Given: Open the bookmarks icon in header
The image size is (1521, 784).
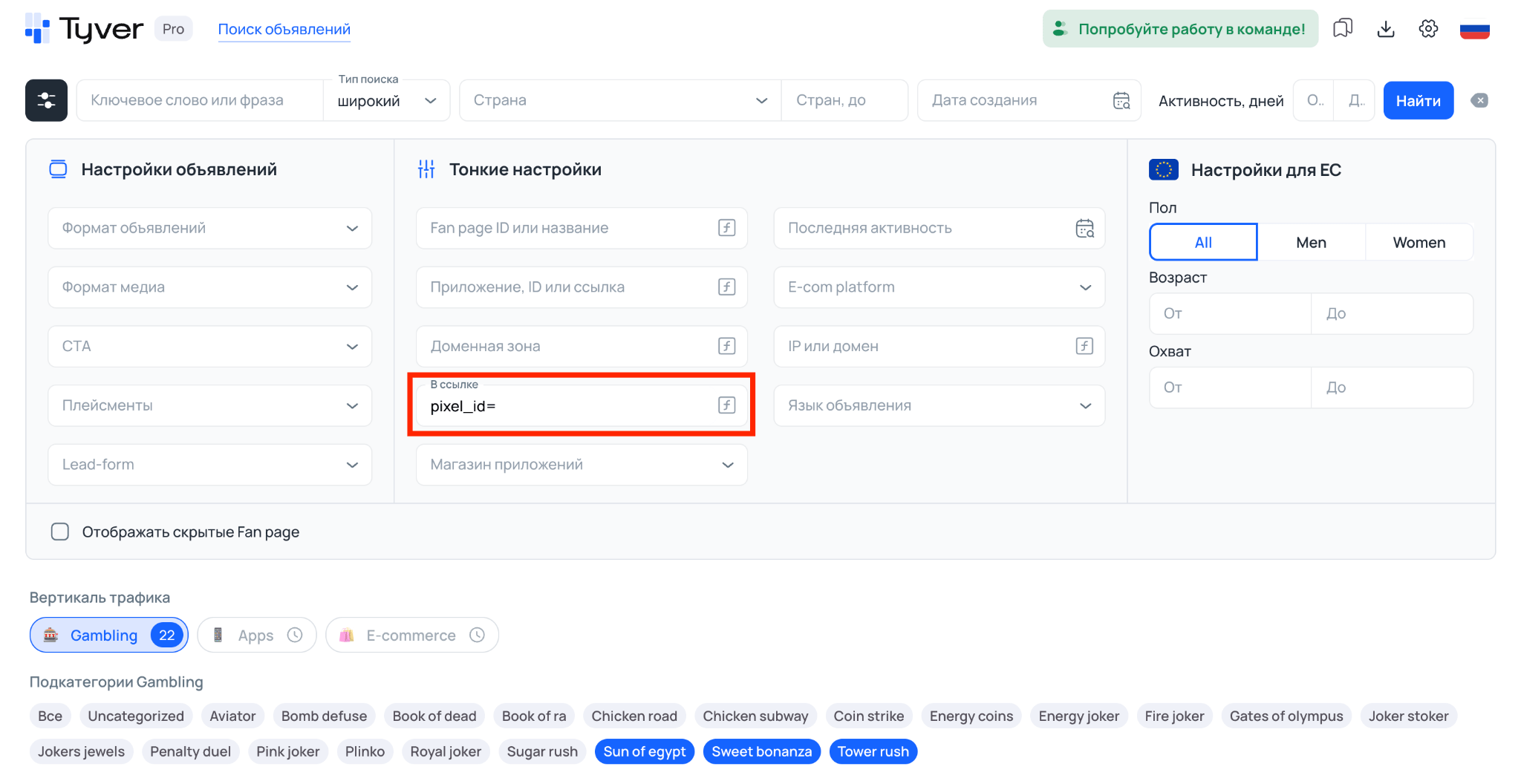Looking at the screenshot, I should tap(1343, 29).
